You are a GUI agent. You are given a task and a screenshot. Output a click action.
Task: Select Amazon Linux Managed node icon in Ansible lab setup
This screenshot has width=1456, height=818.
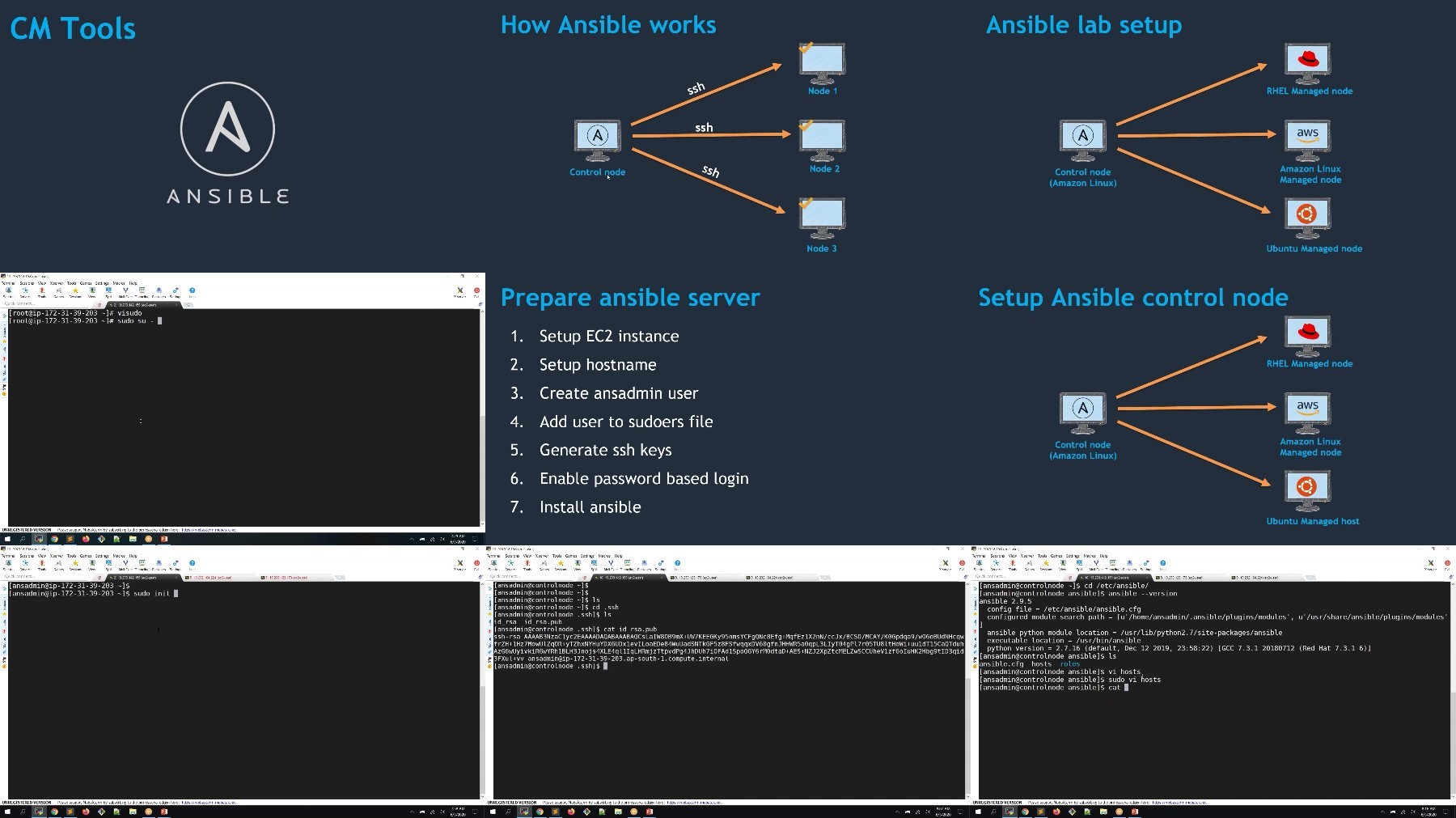[x=1307, y=141]
